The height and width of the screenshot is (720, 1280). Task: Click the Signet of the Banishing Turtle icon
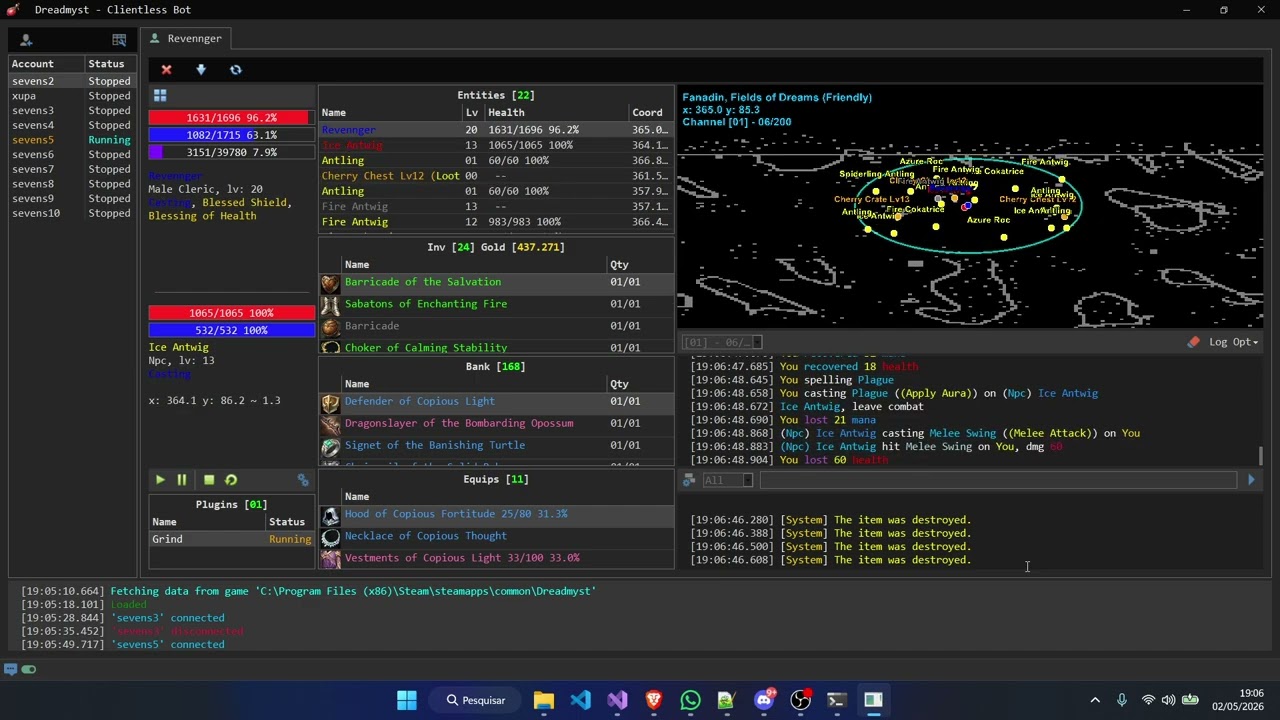click(x=330, y=446)
